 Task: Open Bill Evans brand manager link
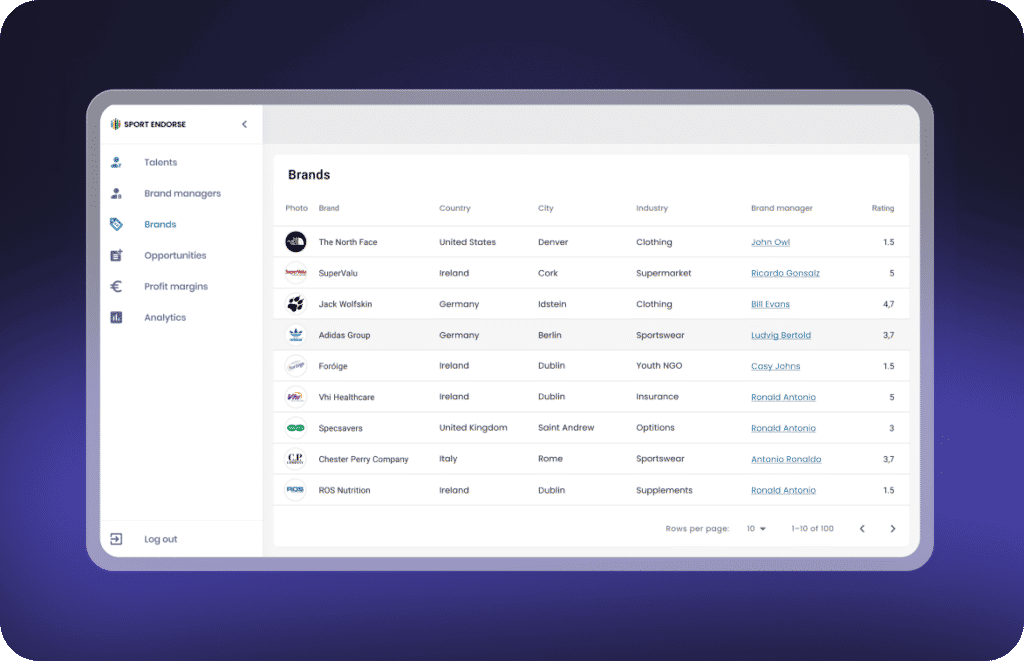pos(770,304)
